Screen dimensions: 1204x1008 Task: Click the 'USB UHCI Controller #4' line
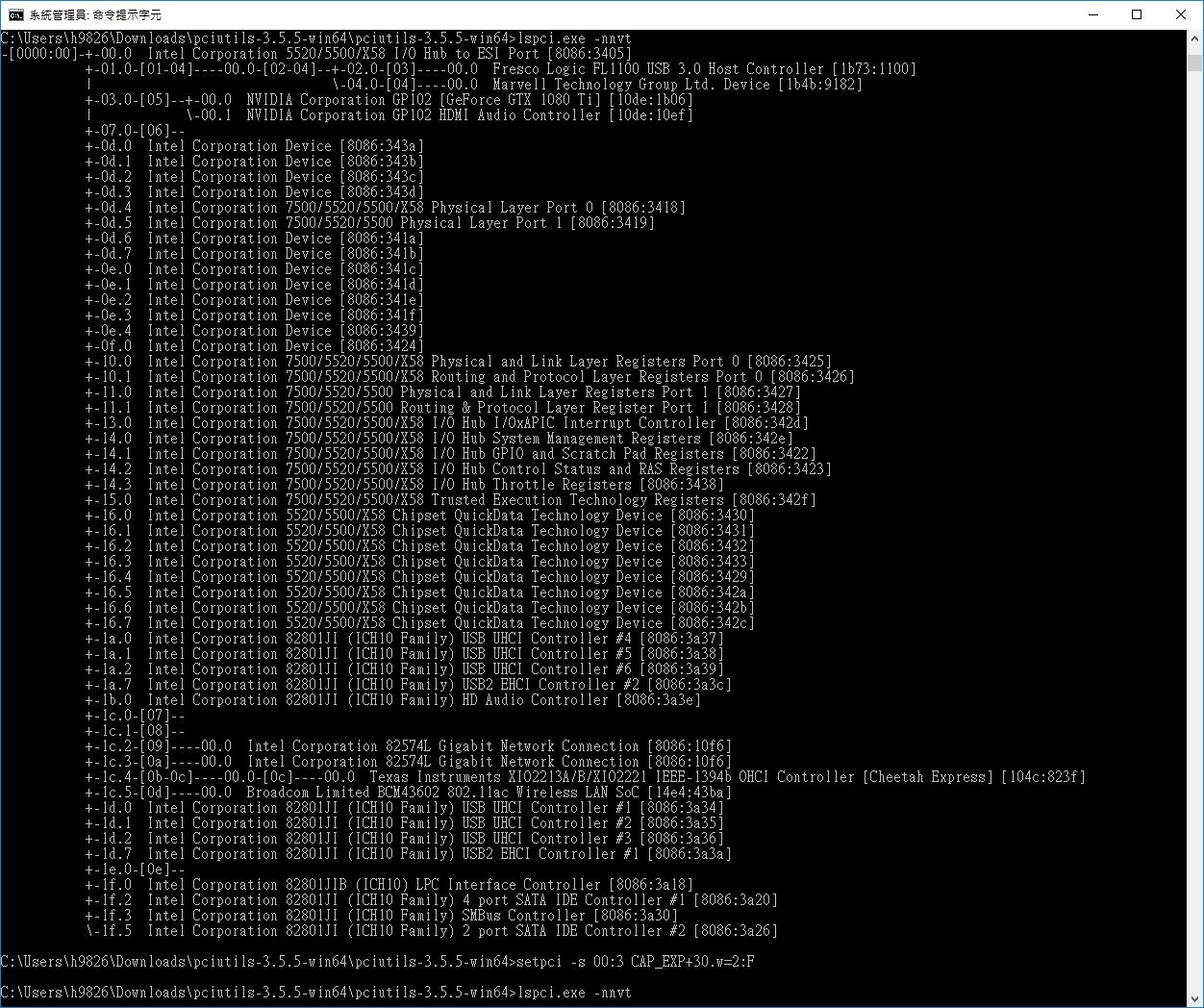404,639
